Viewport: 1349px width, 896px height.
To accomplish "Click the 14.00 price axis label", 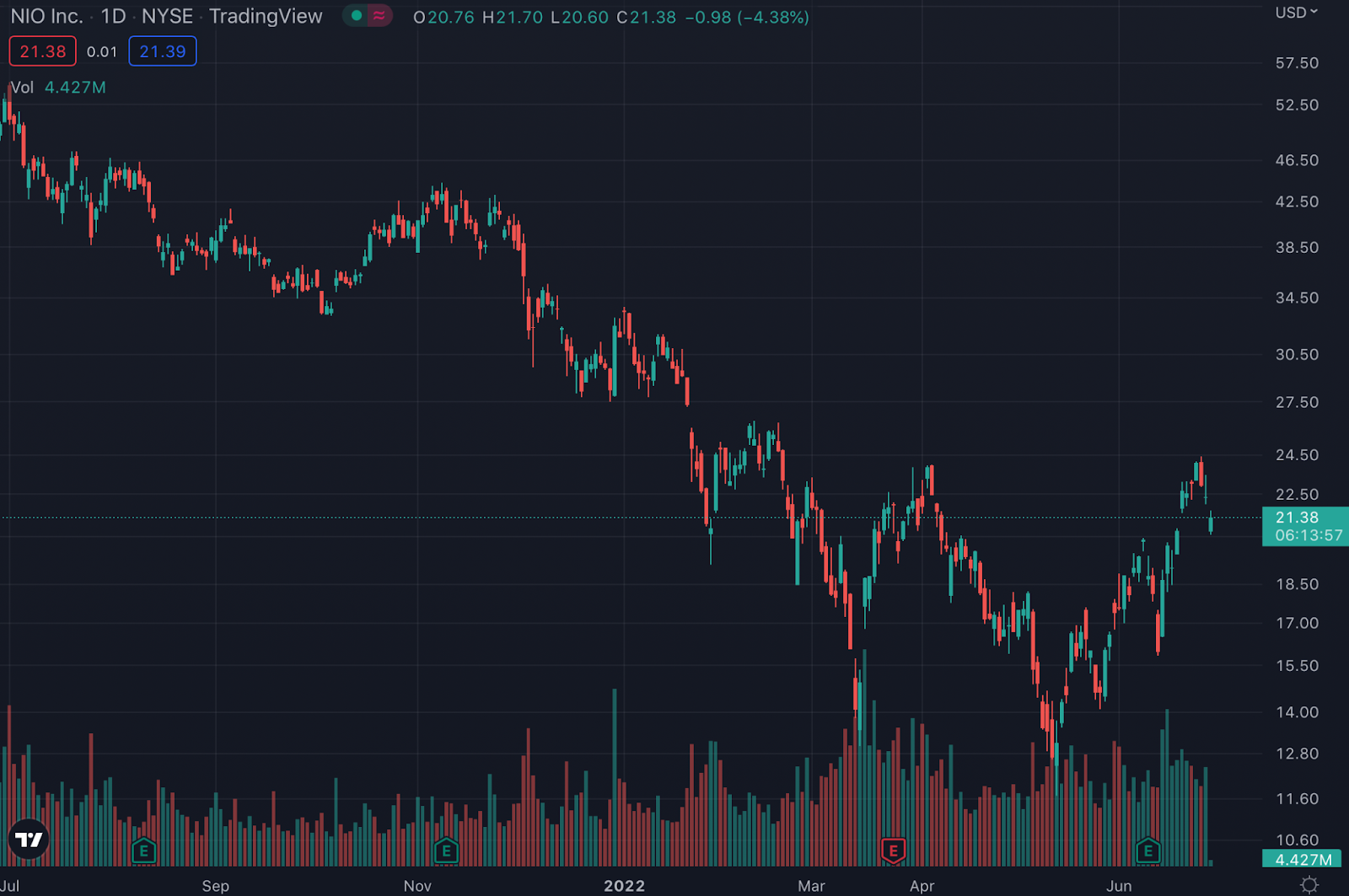I will [1297, 712].
